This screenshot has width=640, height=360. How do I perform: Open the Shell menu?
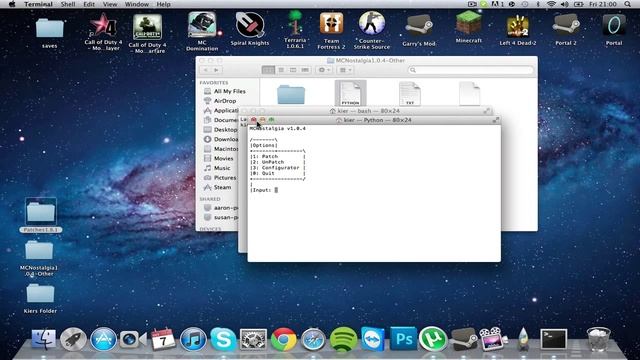click(68, 4)
